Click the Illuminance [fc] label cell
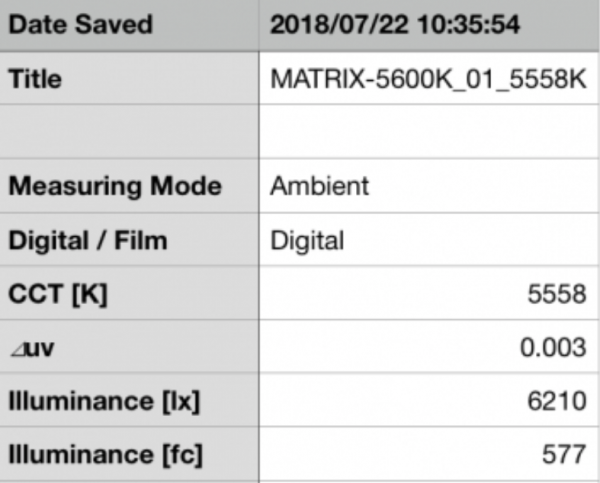The image size is (600, 483). pos(129,455)
